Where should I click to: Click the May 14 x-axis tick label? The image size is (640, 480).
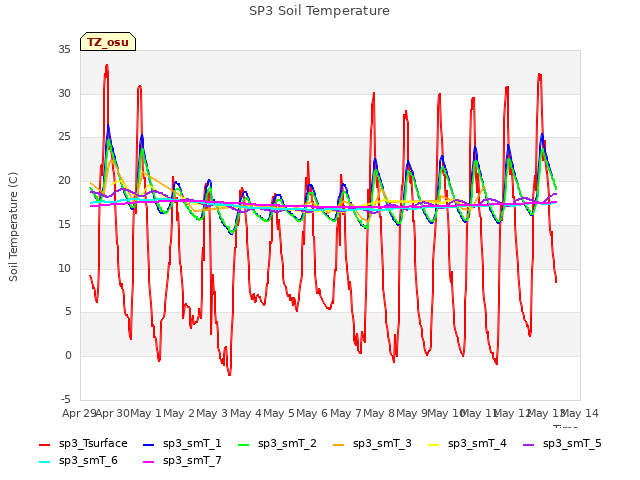pos(580,413)
